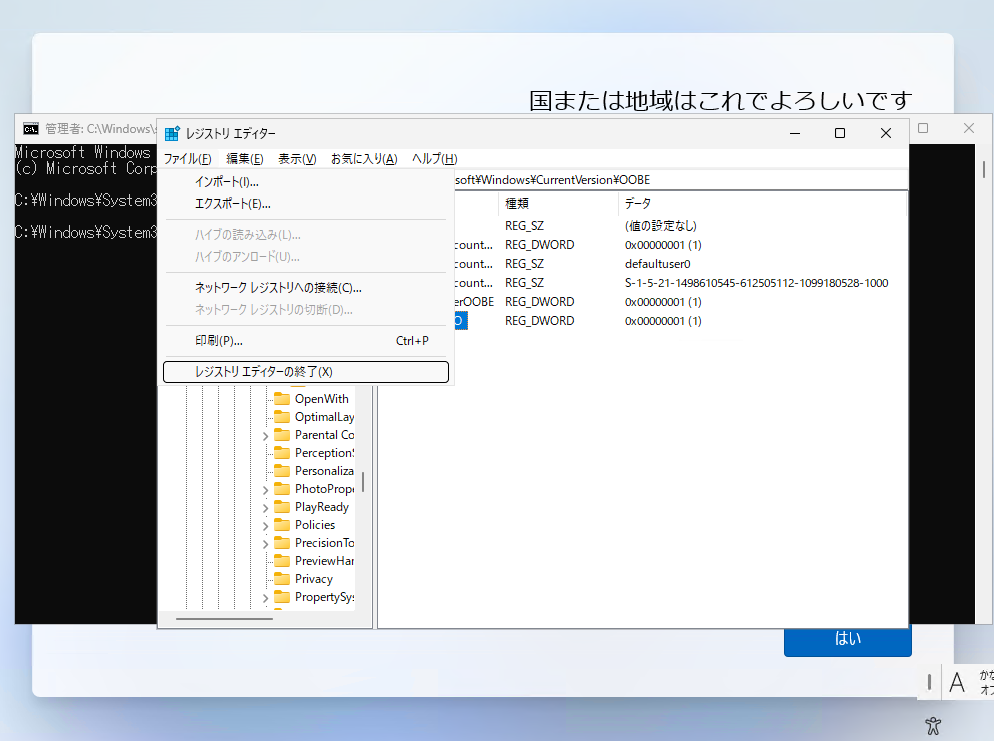Select the PrecisionTouchpad folder icon
994x741 pixels.
282,543
